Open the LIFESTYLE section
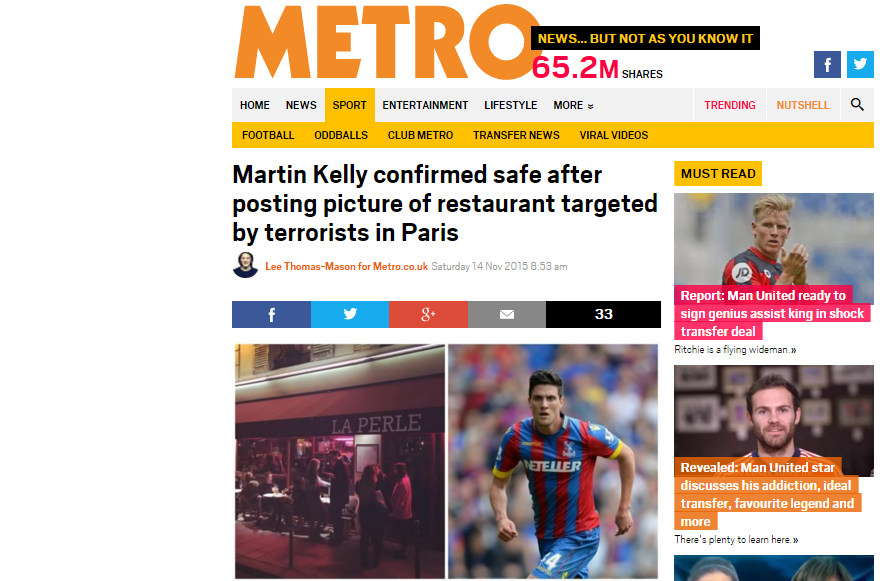 (510, 105)
